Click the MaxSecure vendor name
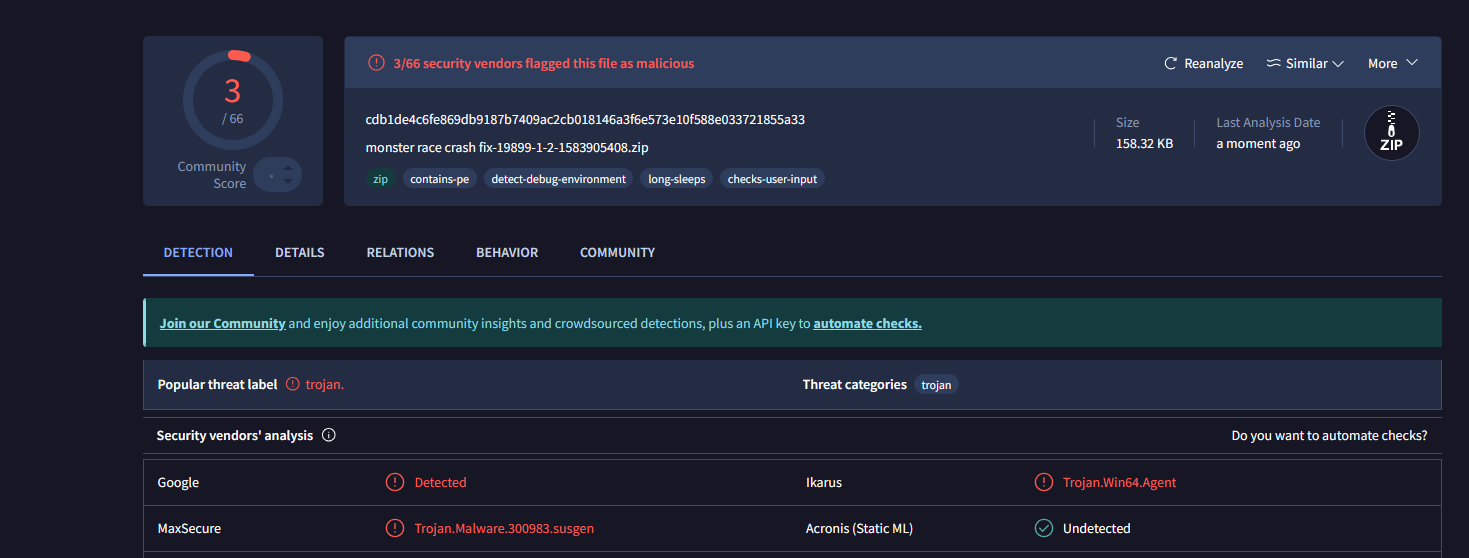 [x=189, y=528]
